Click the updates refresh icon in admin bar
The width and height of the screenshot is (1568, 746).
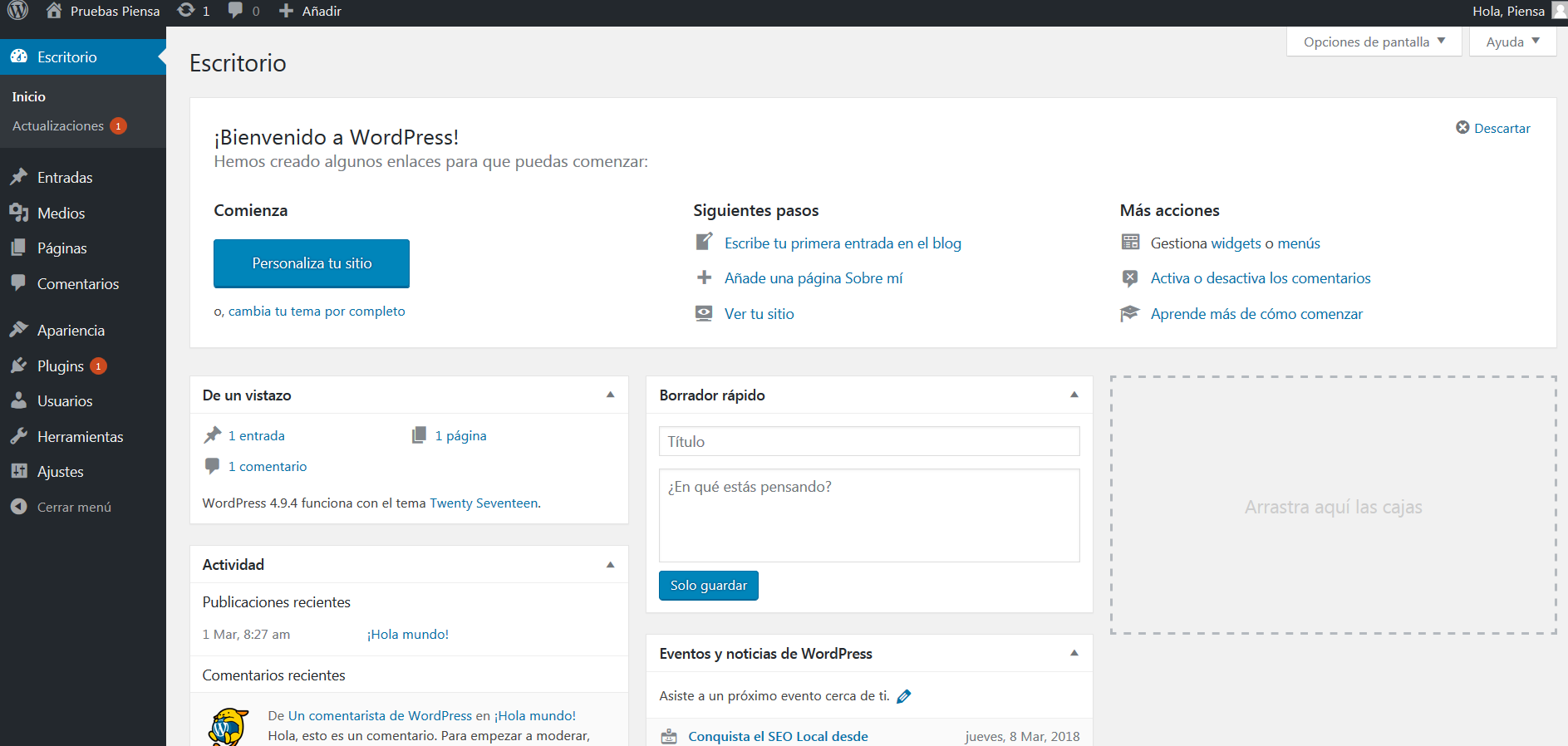[186, 11]
